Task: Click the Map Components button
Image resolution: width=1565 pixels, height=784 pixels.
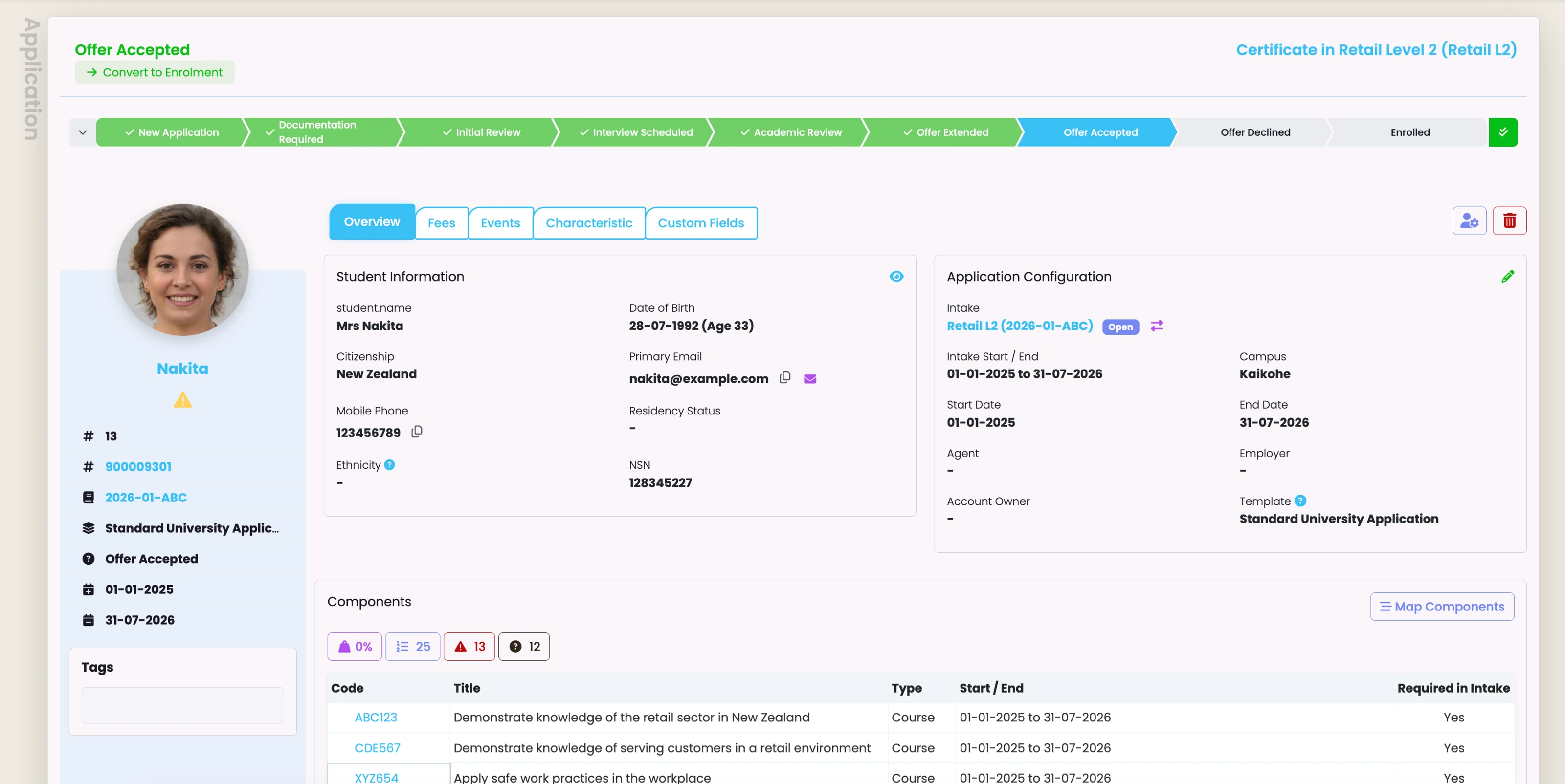Action: (1442, 607)
